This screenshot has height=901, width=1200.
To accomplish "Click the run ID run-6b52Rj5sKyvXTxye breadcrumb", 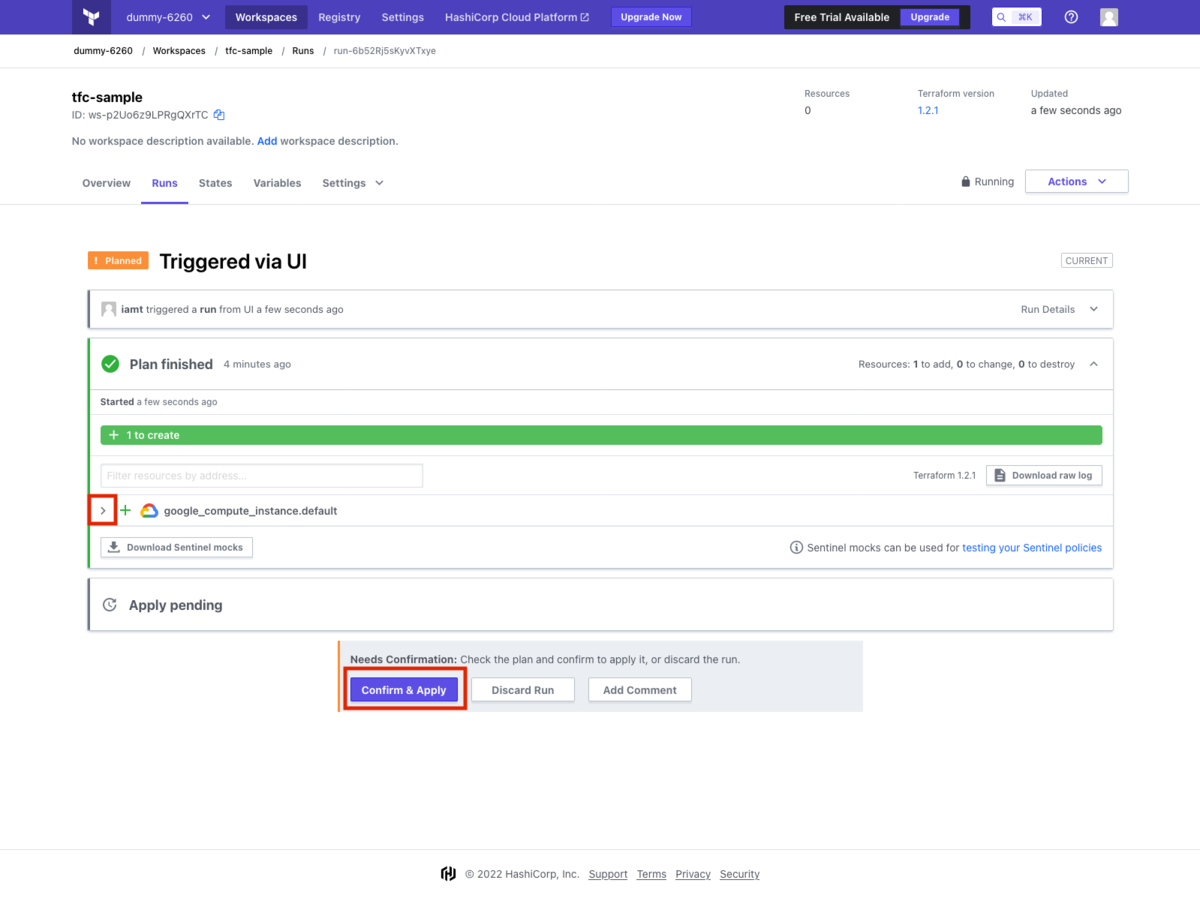I will pyautogui.click(x=385, y=51).
